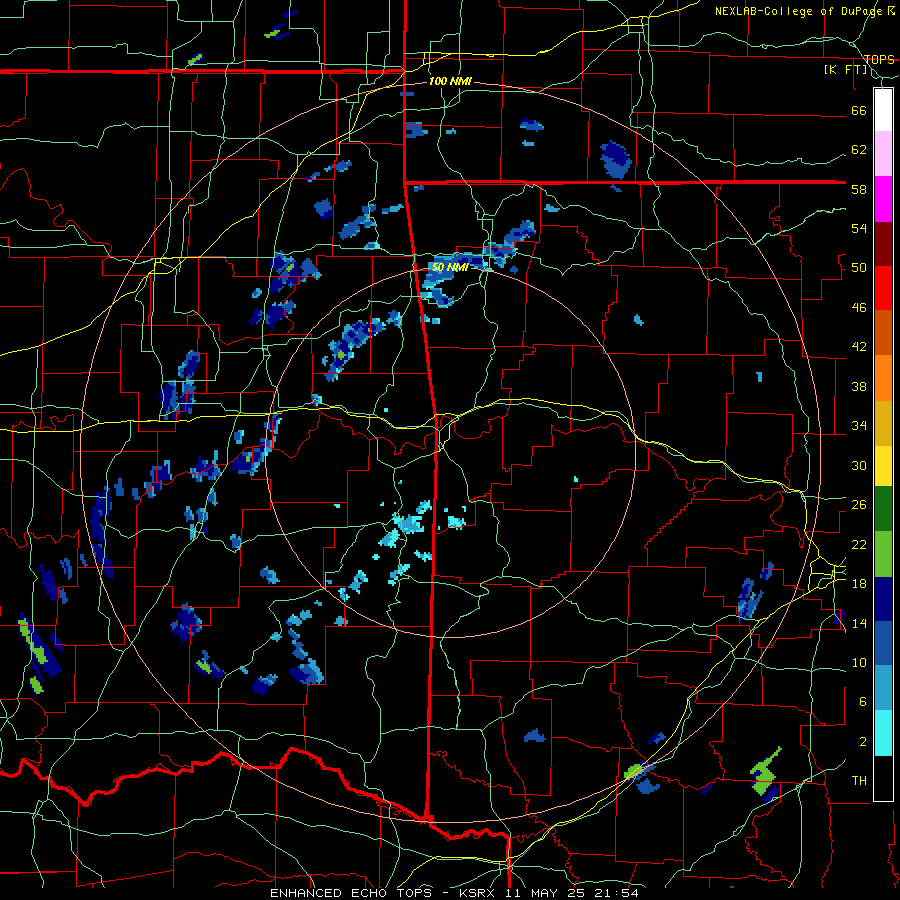Click the "42" legend value
Image resolution: width=900 pixels, height=900 pixels.
[x=859, y=347]
